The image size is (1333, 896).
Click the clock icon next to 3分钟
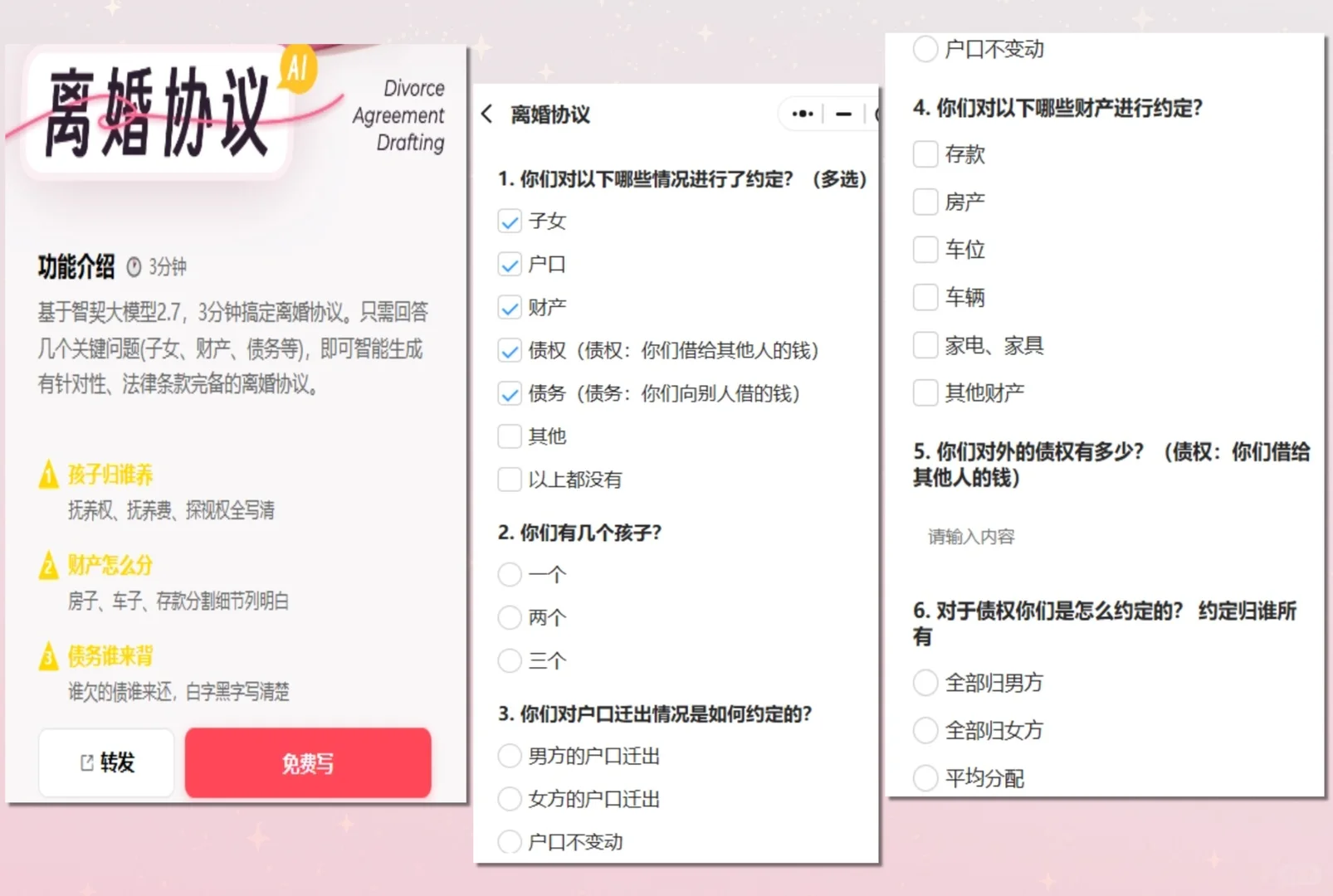click(x=134, y=266)
